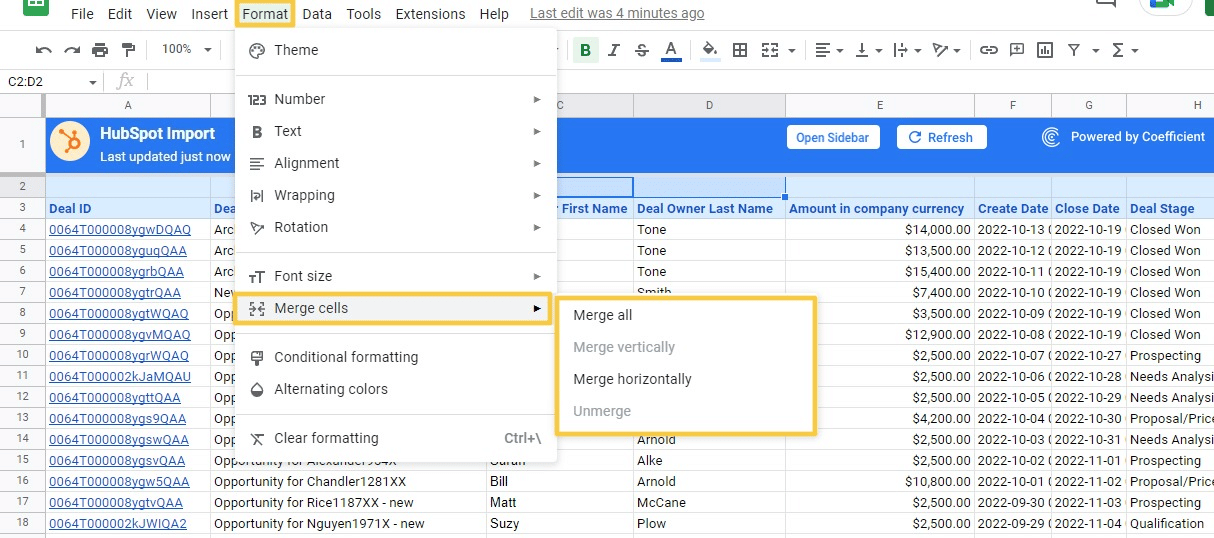Open the Tools menu
This screenshot has width=1214, height=538.
[364, 14]
